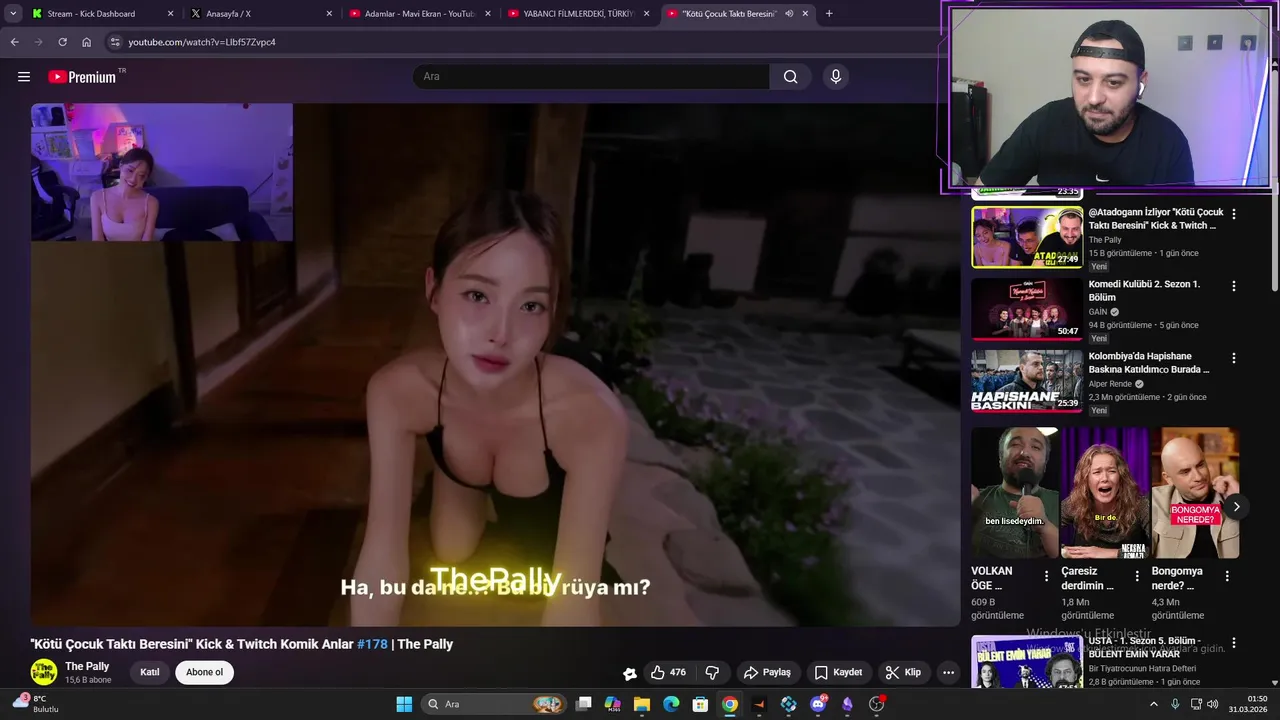Close the Anasayfa / X tab
The image size is (1280, 720).
[x=329, y=14]
